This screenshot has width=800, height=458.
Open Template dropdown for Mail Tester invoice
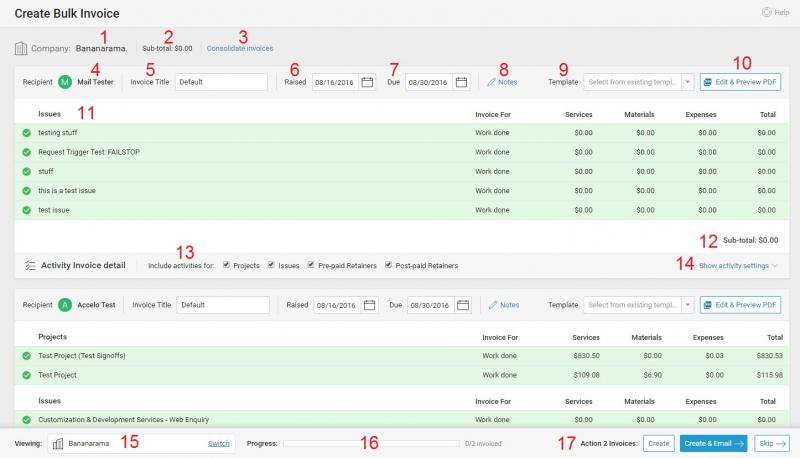687,82
